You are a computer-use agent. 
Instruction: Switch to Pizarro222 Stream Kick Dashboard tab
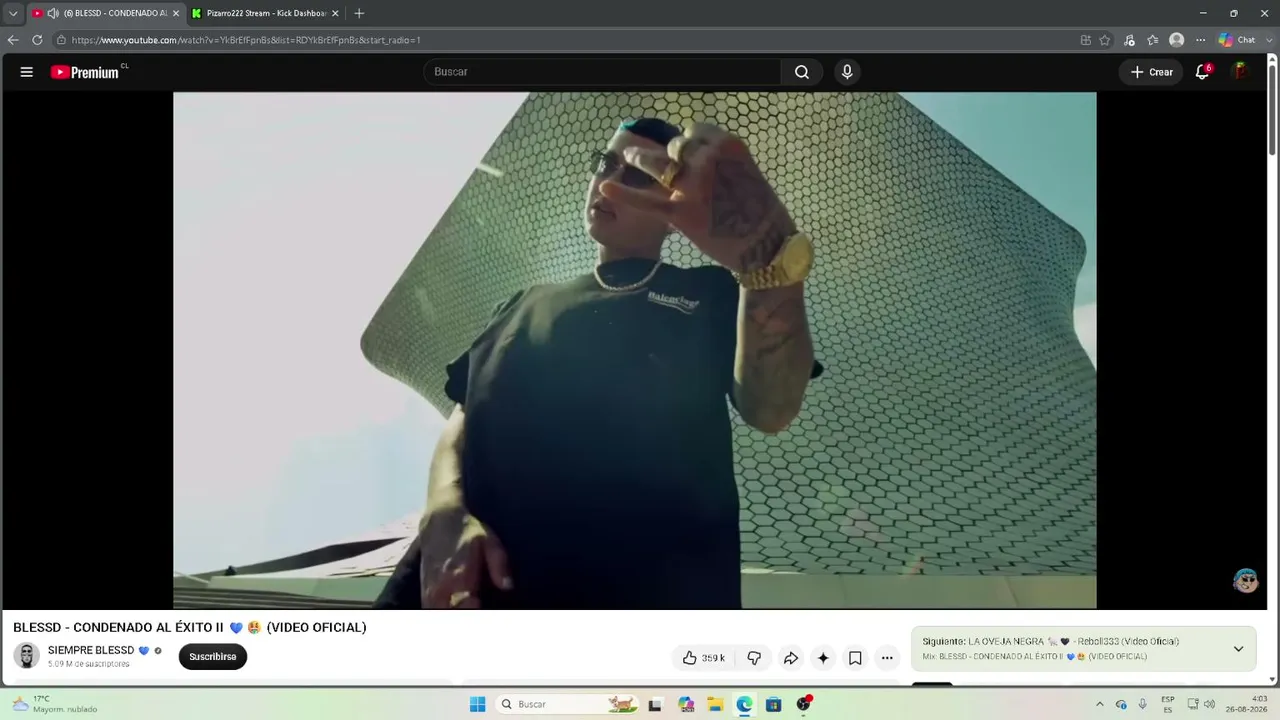click(266, 13)
